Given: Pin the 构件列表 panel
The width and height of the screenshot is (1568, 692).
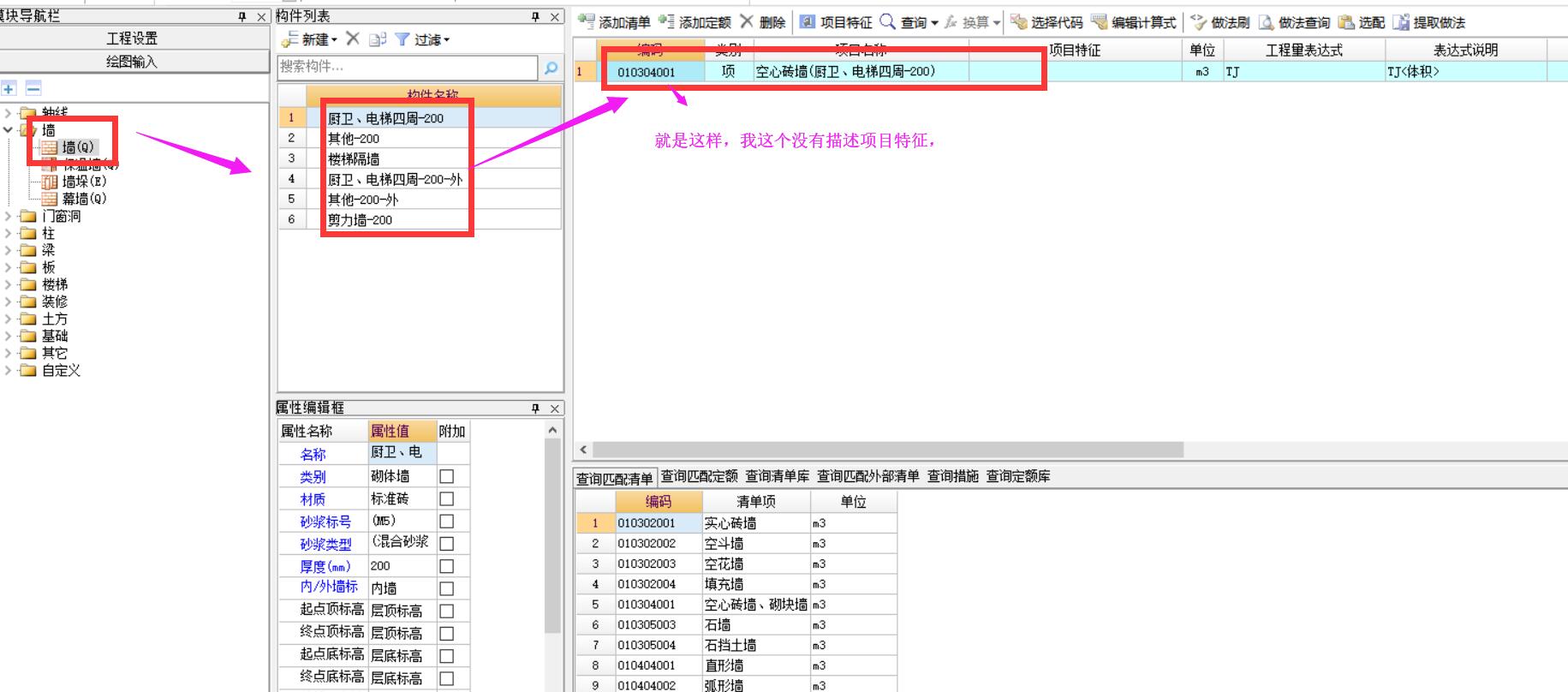Looking at the screenshot, I should 535,16.
